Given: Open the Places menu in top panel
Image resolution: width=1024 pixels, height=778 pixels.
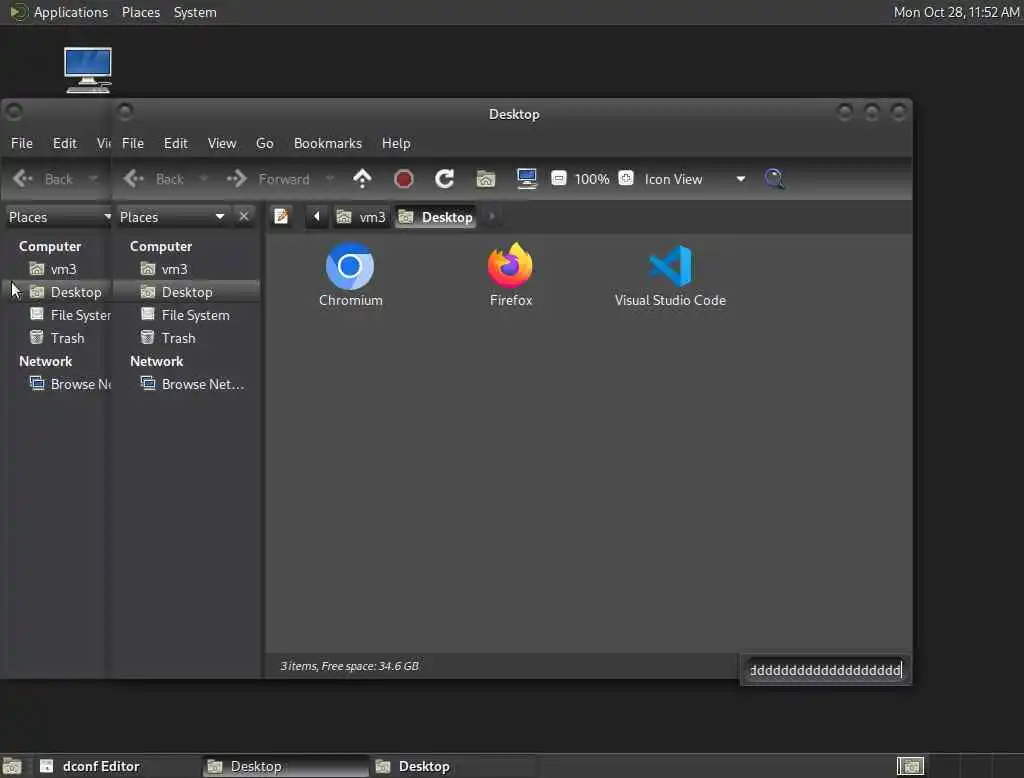Looking at the screenshot, I should pyautogui.click(x=140, y=12).
